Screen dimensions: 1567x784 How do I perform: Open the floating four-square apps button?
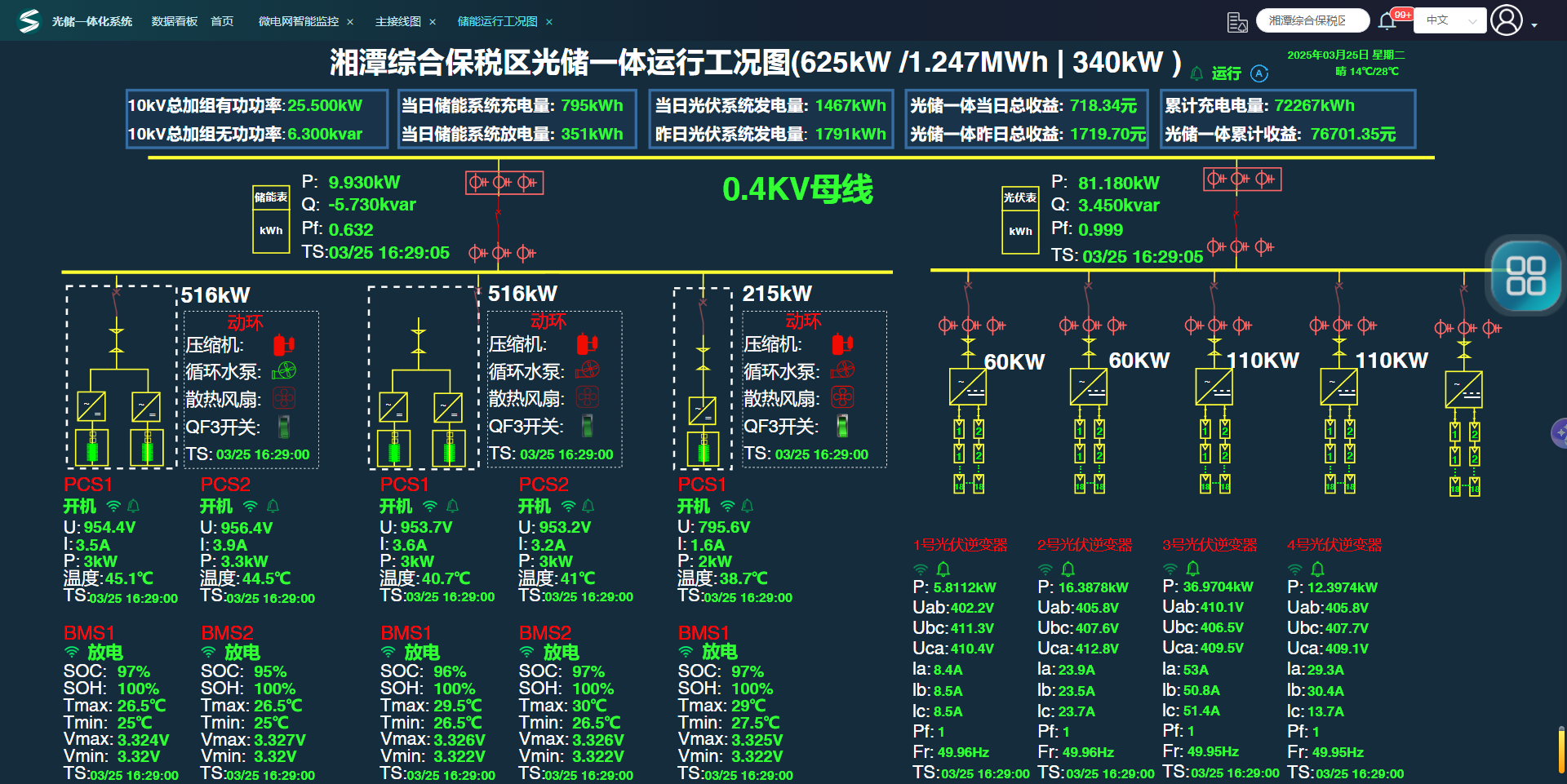pyautogui.click(x=1525, y=276)
